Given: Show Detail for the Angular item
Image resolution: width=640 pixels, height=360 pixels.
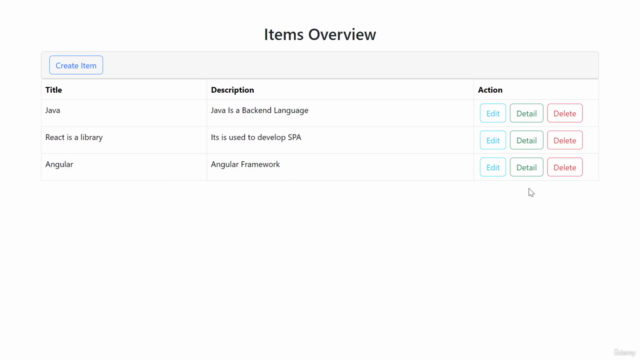Looking at the screenshot, I should coord(527,167).
